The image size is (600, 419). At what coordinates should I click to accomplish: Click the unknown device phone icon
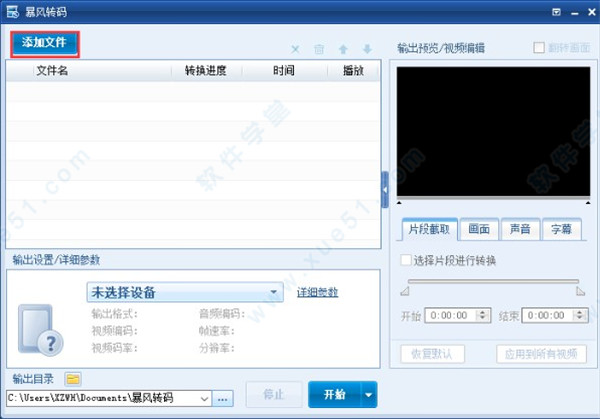coord(41,330)
